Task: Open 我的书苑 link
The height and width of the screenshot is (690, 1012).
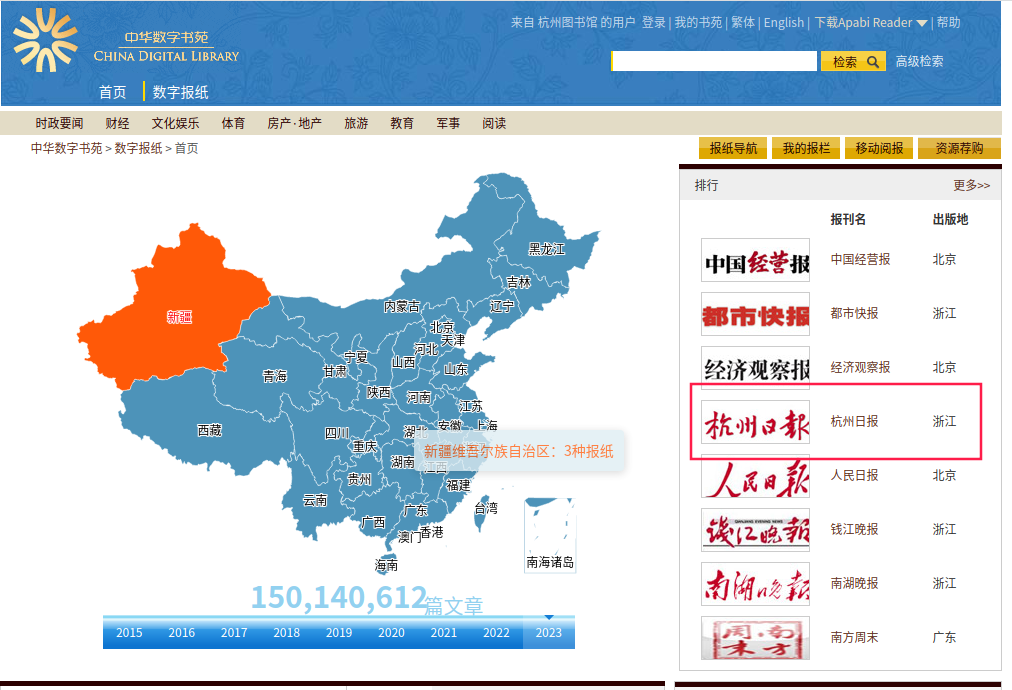Action: (x=698, y=23)
